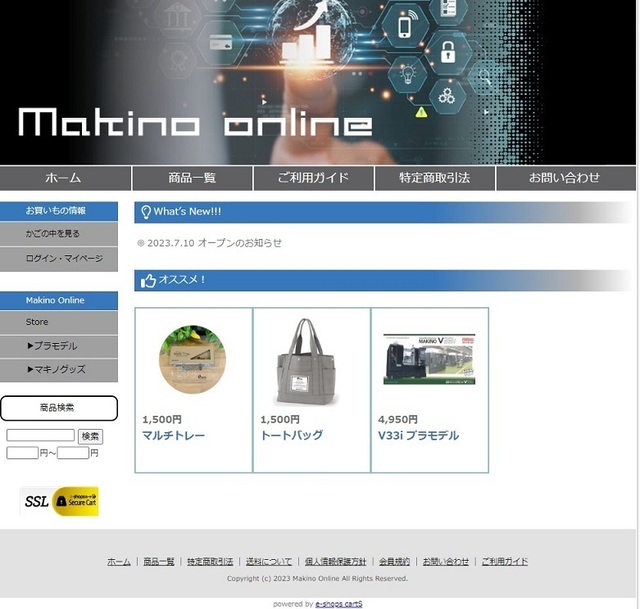Click the トートバッグ product title link
The image size is (640, 609).
click(x=291, y=436)
